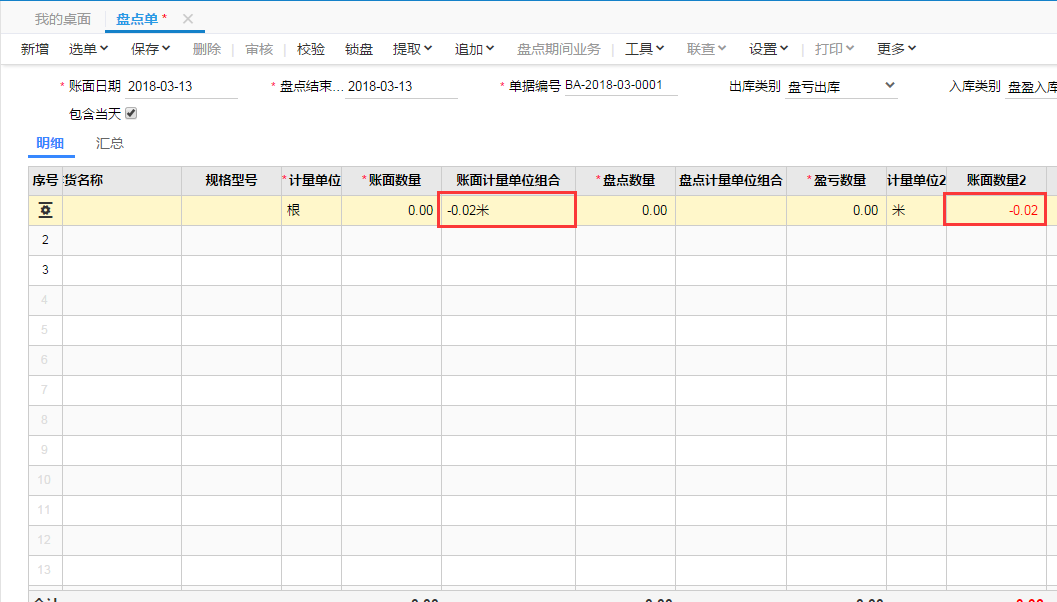The width and height of the screenshot is (1057, 602).
Task: Click the 审核 button
Action: click(260, 49)
